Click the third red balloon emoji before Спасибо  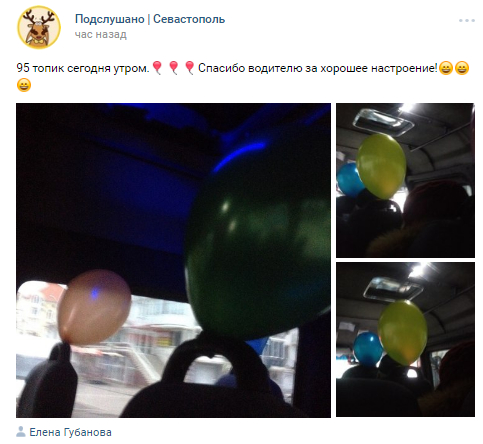[x=189, y=68]
